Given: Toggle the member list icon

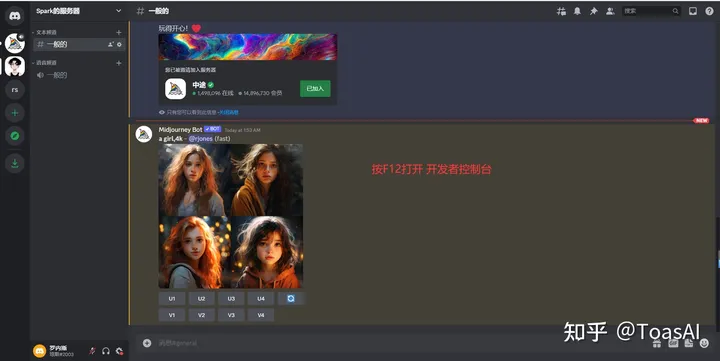Looking at the screenshot, I should coord(610,11).
